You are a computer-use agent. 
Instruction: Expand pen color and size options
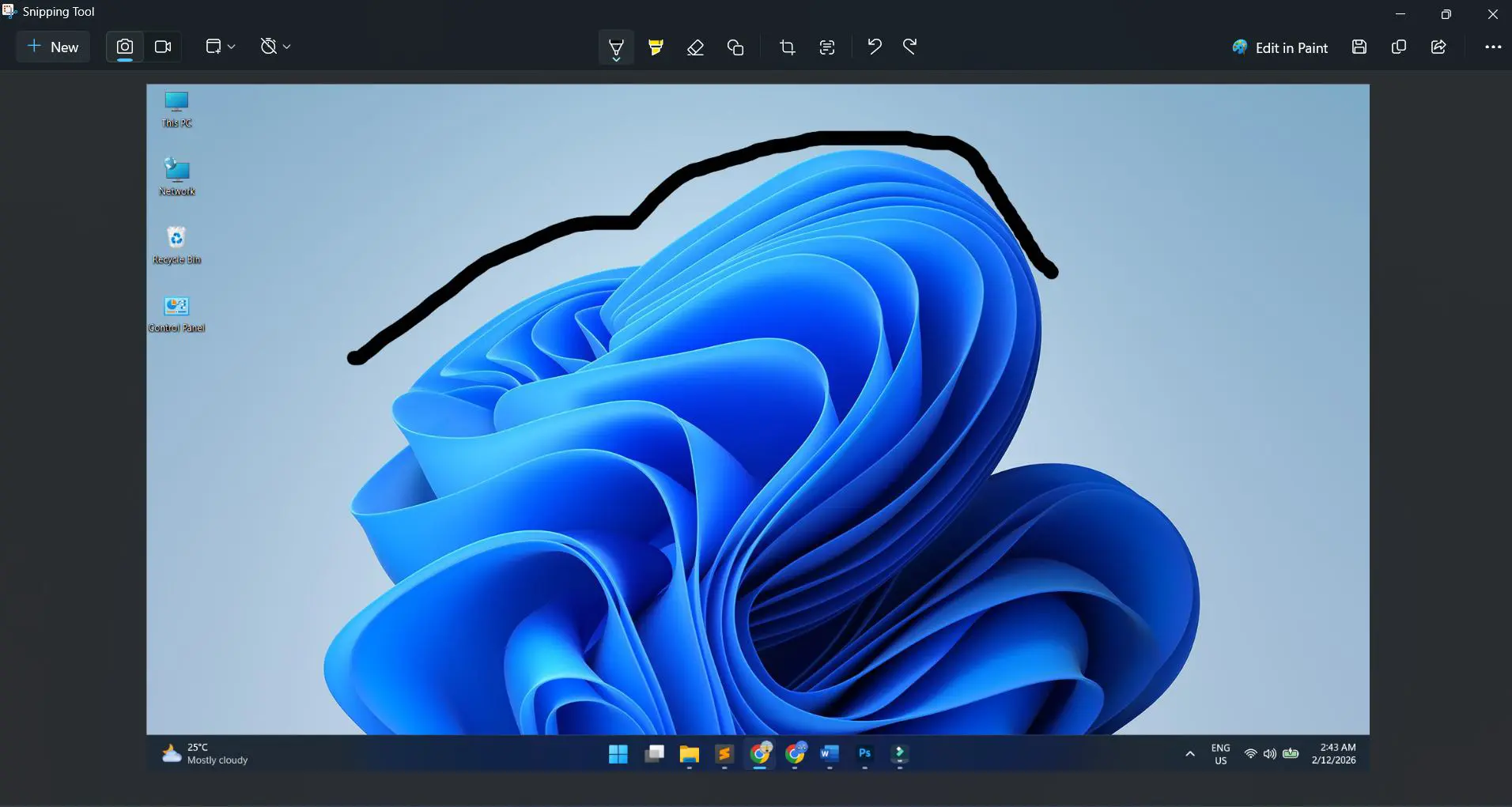(616, 58)
